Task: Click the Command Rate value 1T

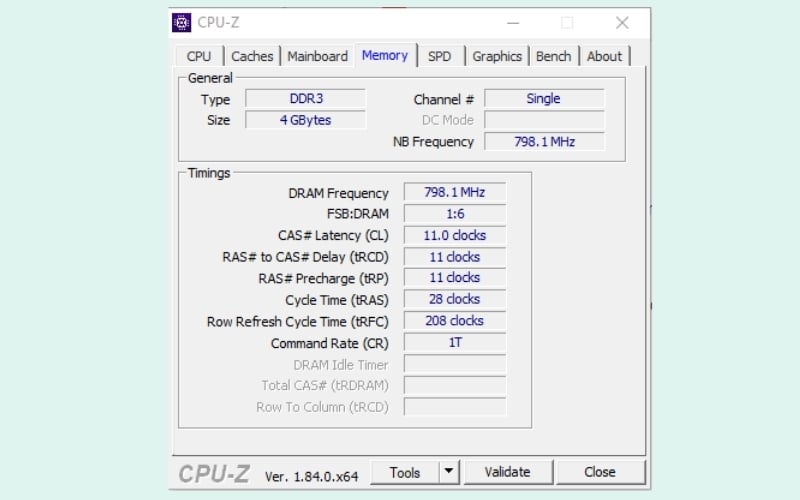Action: click(x=455, y=342)
